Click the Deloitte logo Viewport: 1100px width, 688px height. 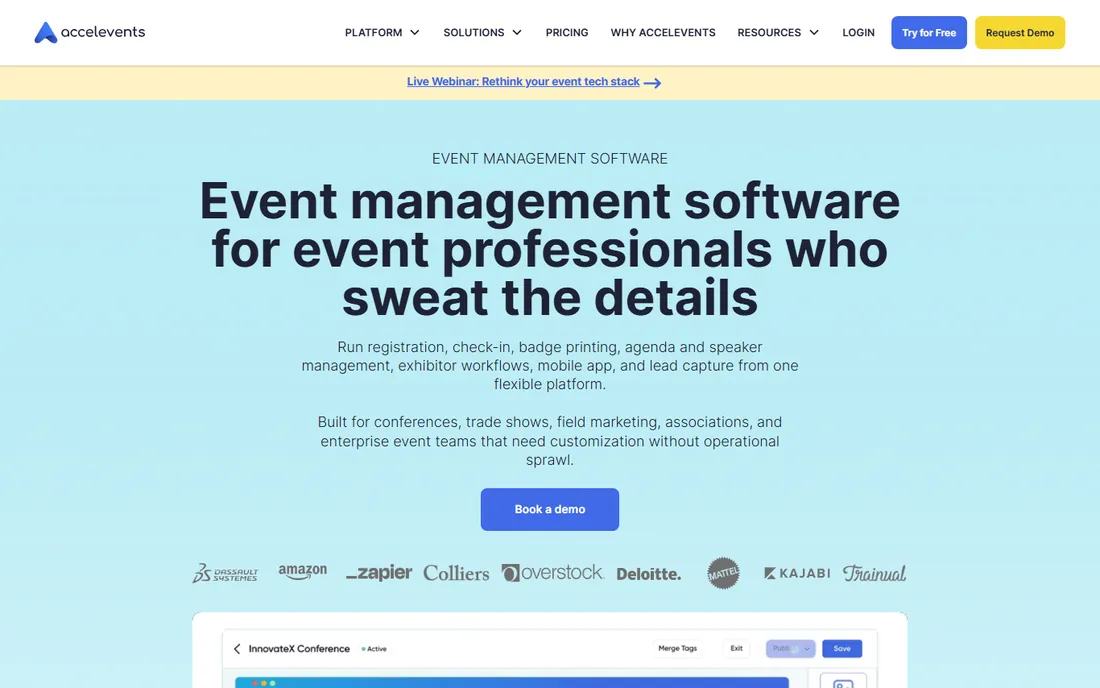coord(648,574)
